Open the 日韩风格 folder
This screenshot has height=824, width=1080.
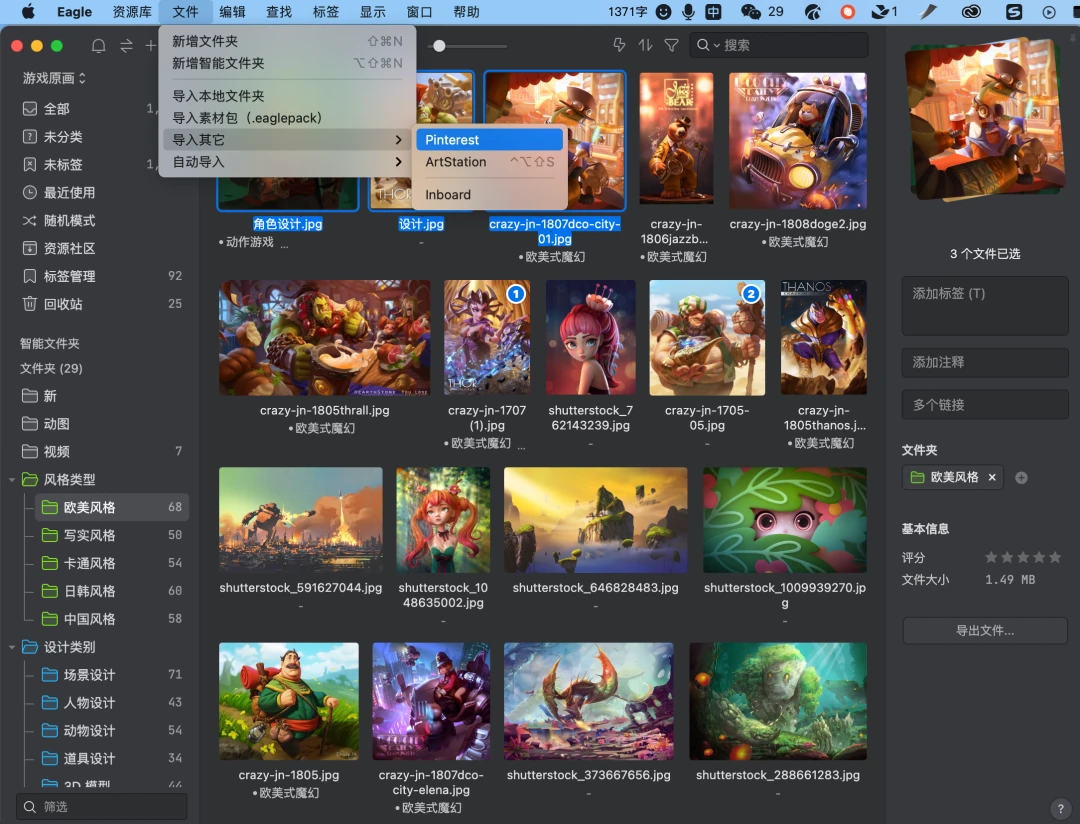point(112,591)
